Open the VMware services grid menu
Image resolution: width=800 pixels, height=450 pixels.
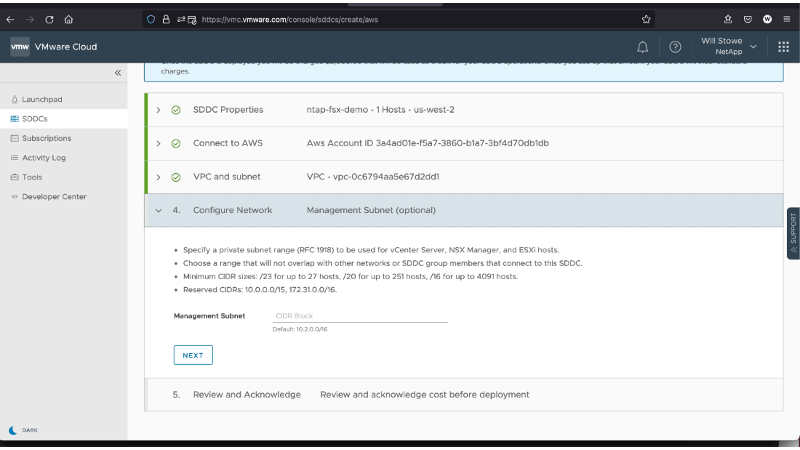[783, 47]
